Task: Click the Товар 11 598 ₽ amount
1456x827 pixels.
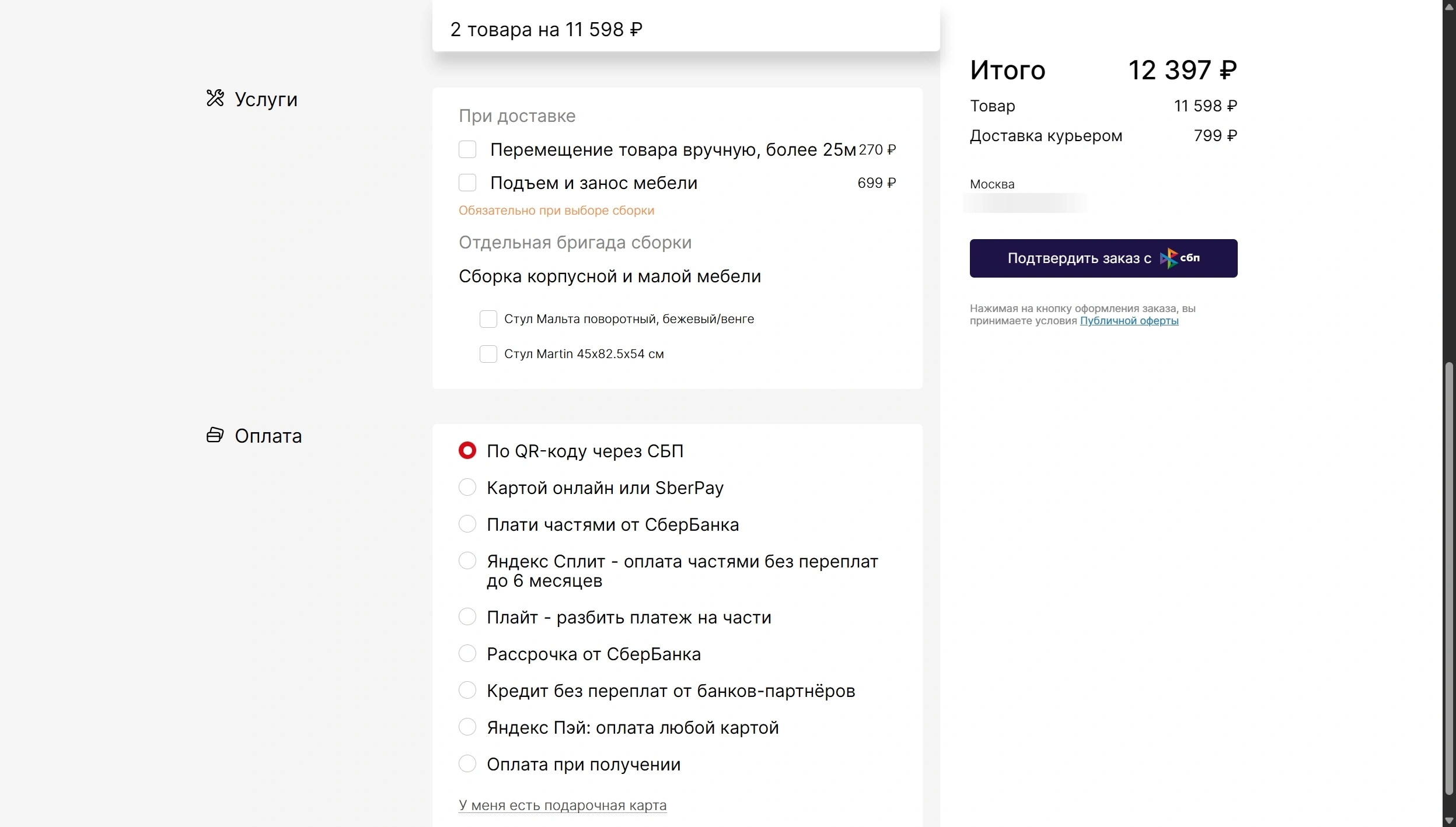Action: click(x=1206, y=106)
